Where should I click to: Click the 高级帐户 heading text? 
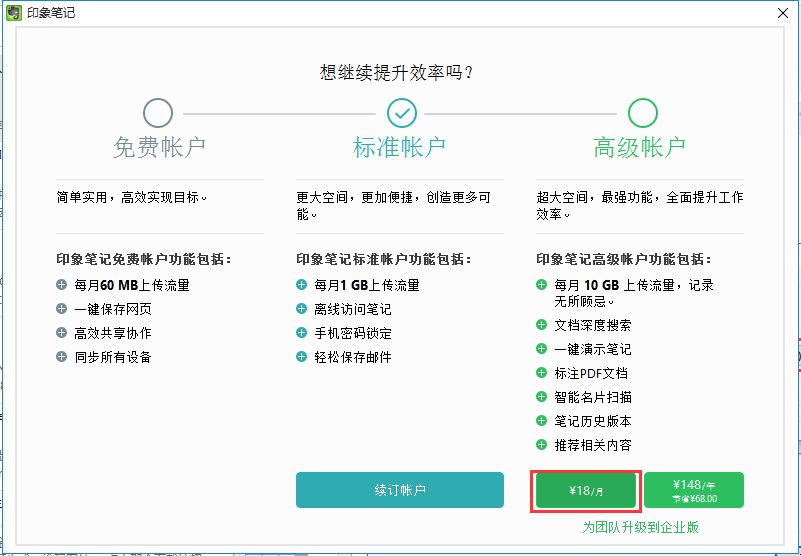[x=640, y=147]
